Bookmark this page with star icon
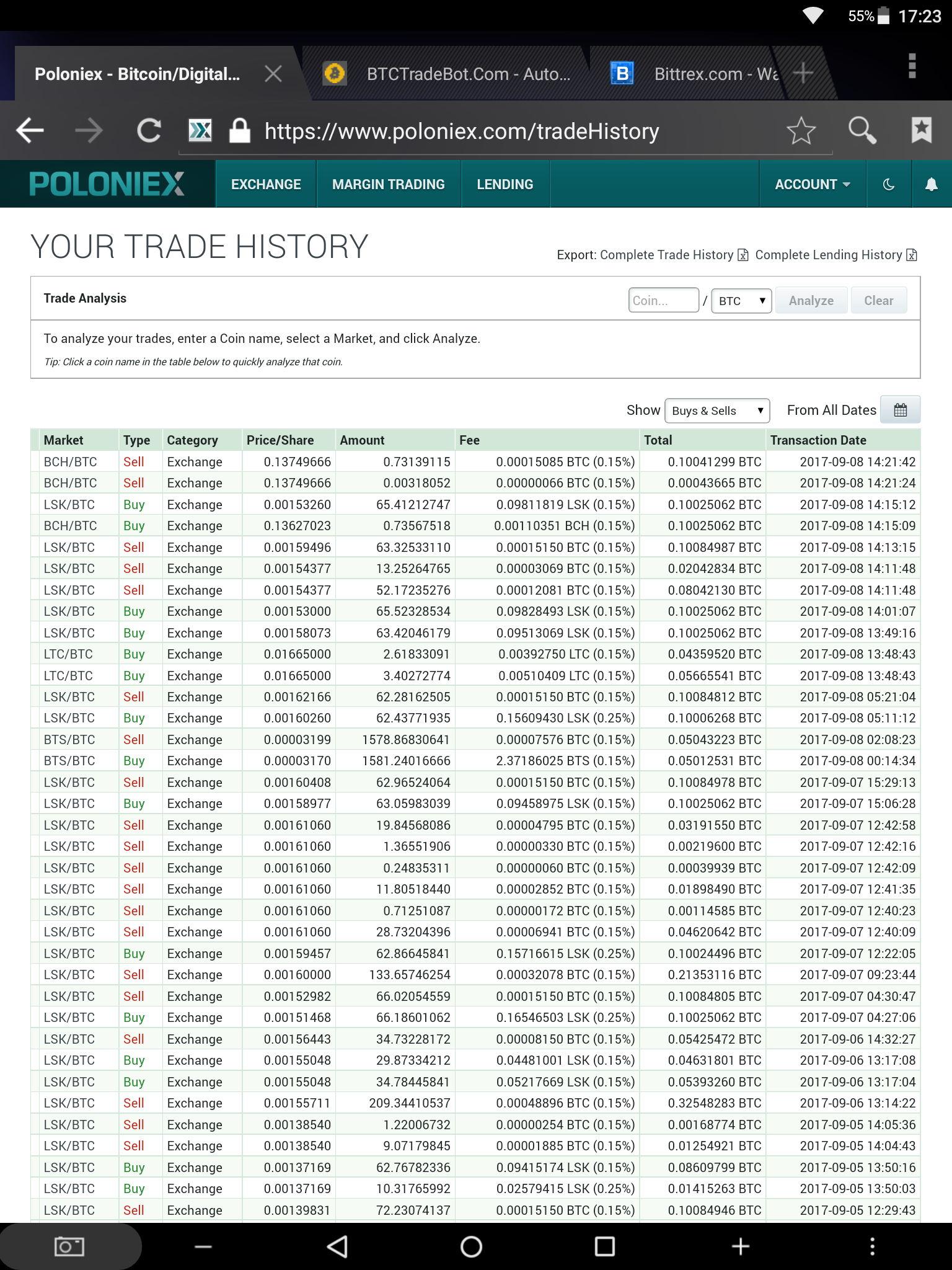 click(x=801, y=131)
